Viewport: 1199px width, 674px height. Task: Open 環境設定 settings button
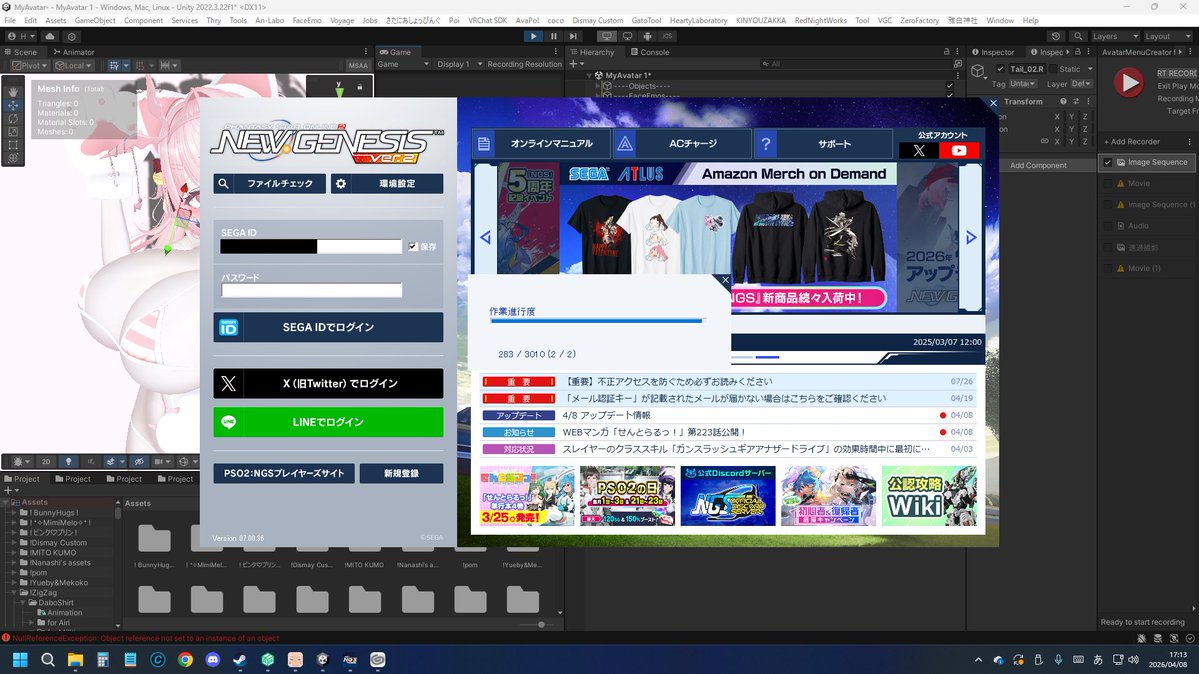pyautogui.click(x=387, y=184)
